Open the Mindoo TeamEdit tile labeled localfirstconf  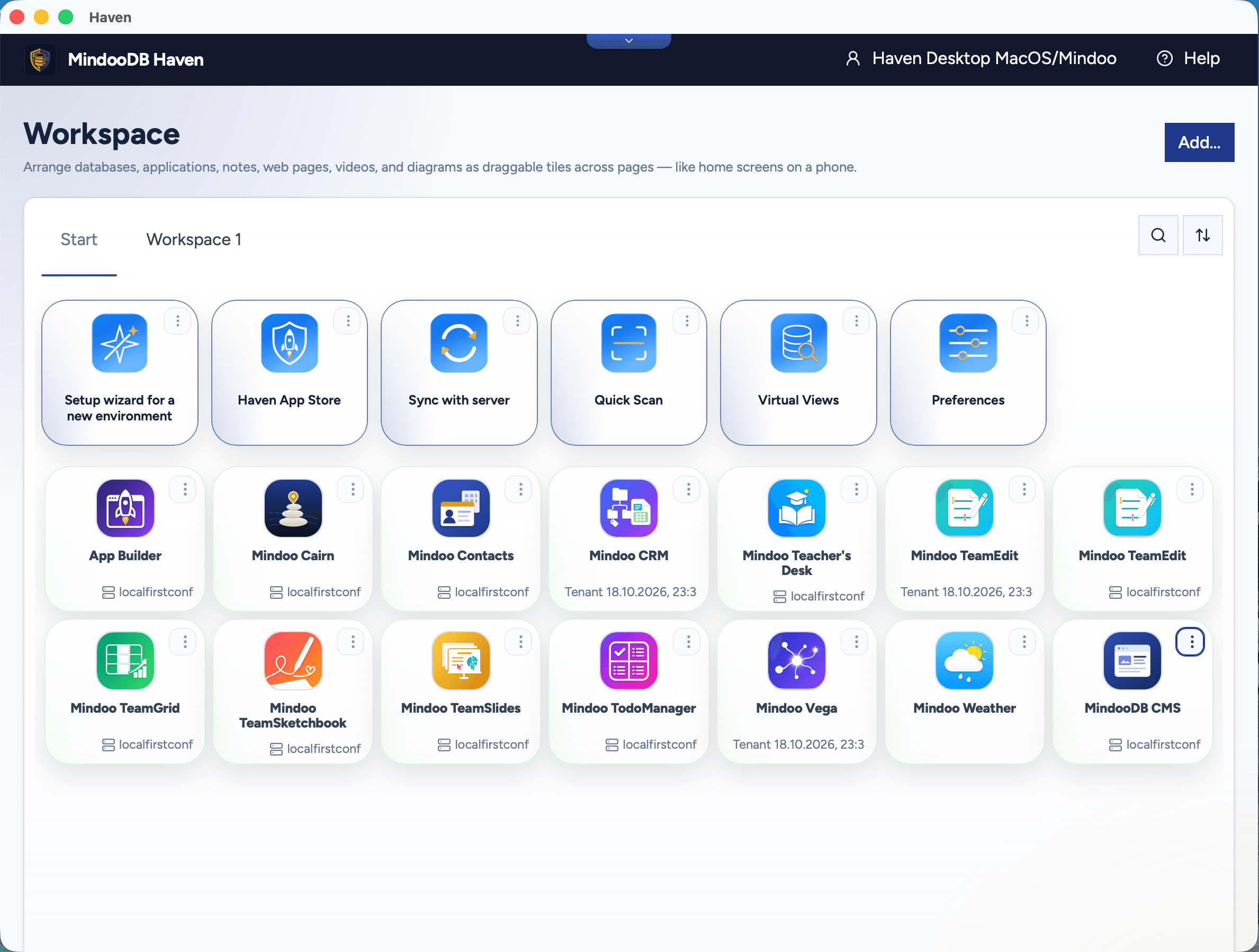pyautogui.click(x=1132, y=538)
